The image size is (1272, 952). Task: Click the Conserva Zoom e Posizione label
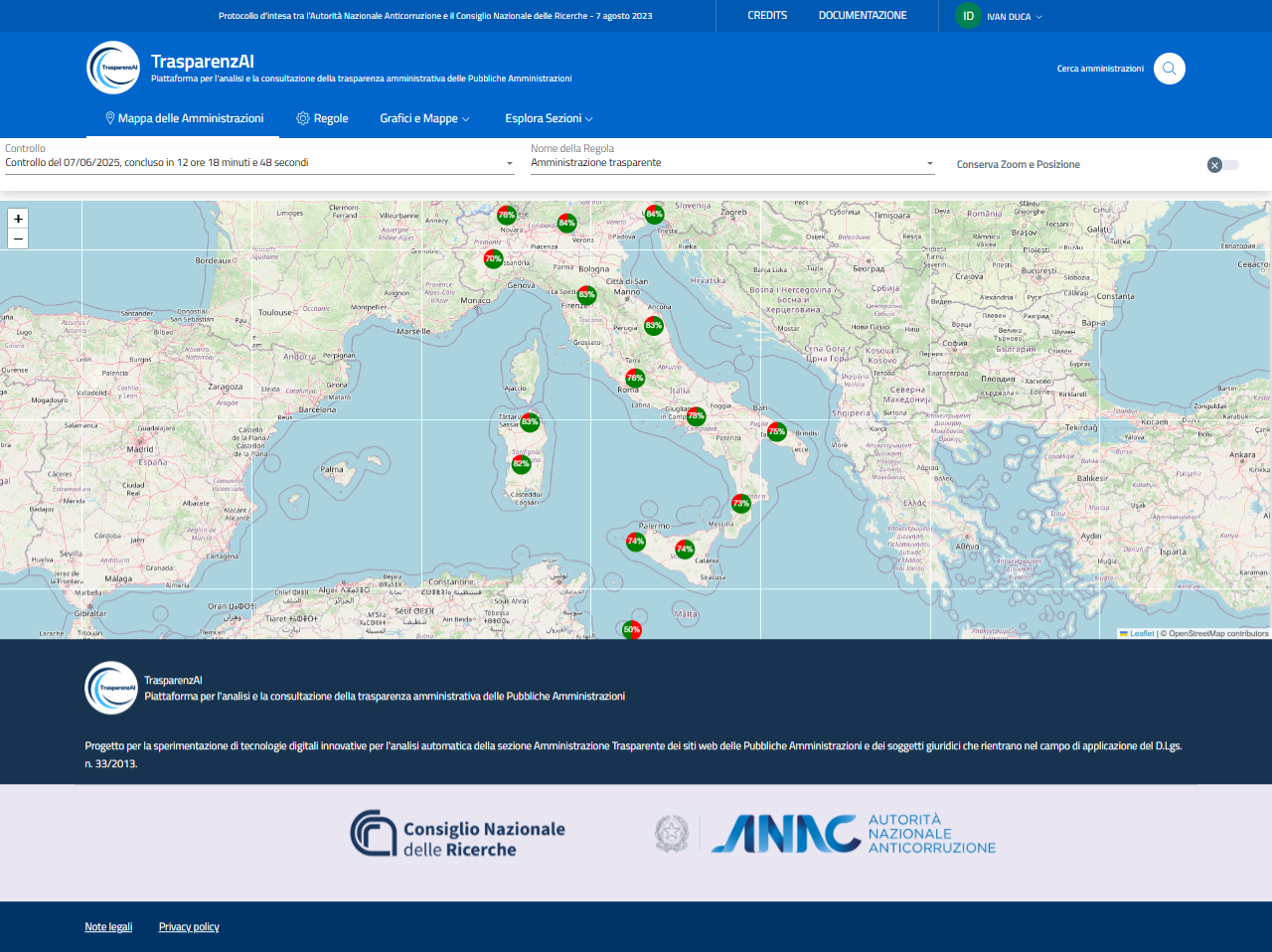1019,165
